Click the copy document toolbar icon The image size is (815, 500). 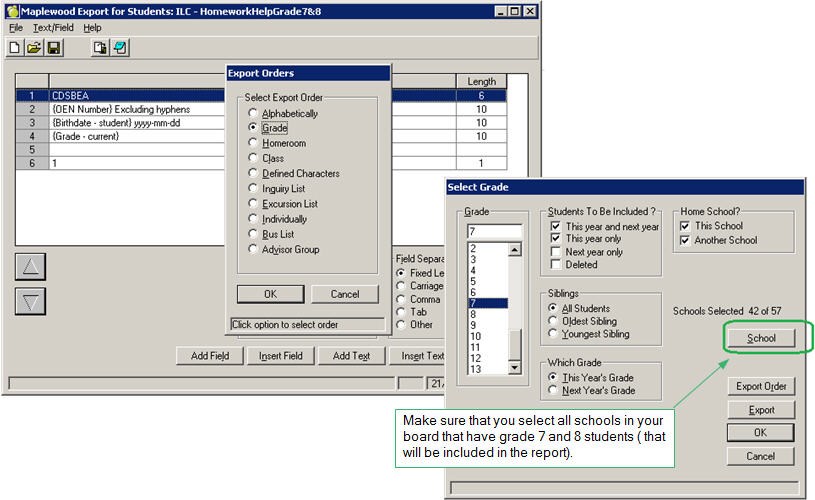(100, 47)
